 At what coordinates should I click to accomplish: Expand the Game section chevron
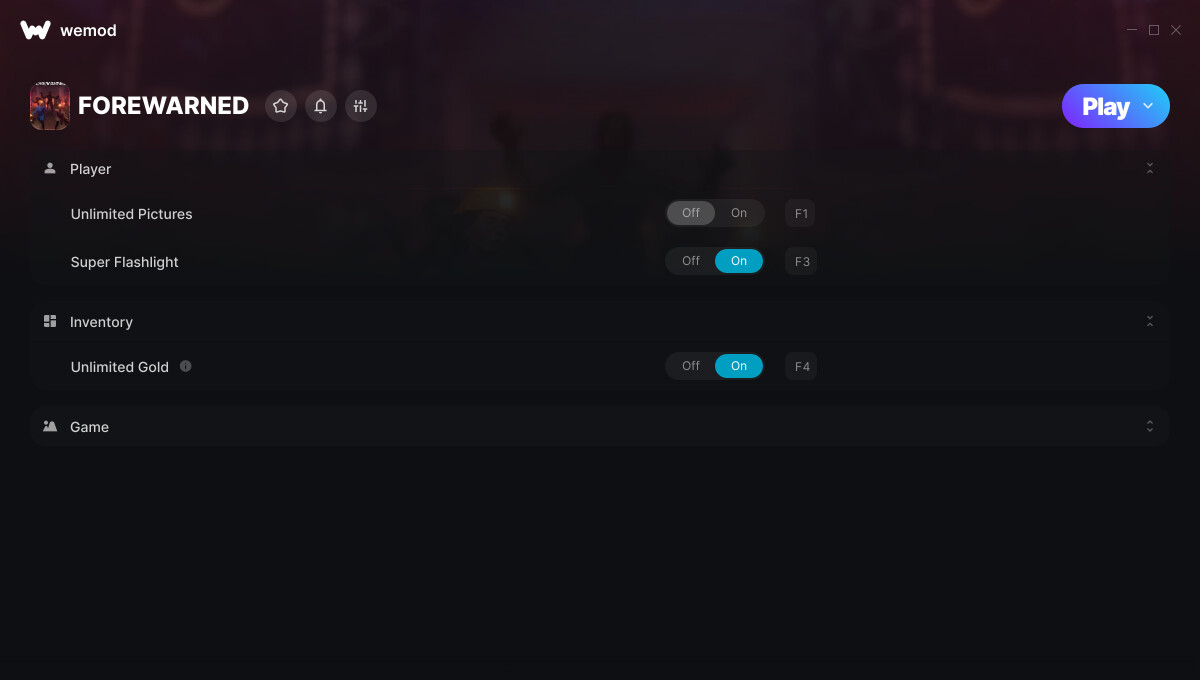click(1150, 426)
